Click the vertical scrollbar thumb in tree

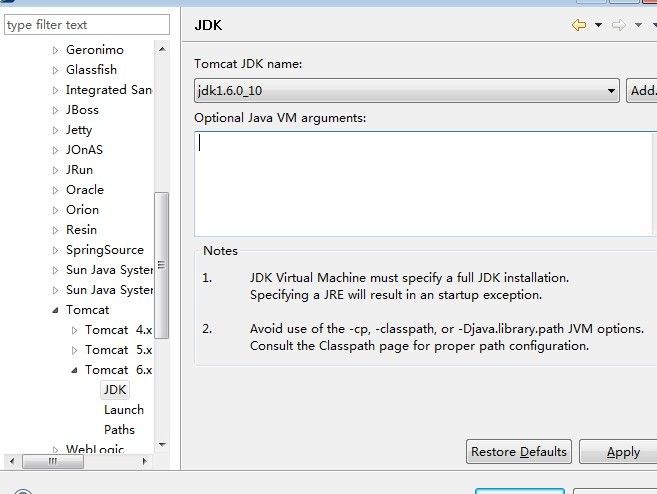[x=161, y=265]
